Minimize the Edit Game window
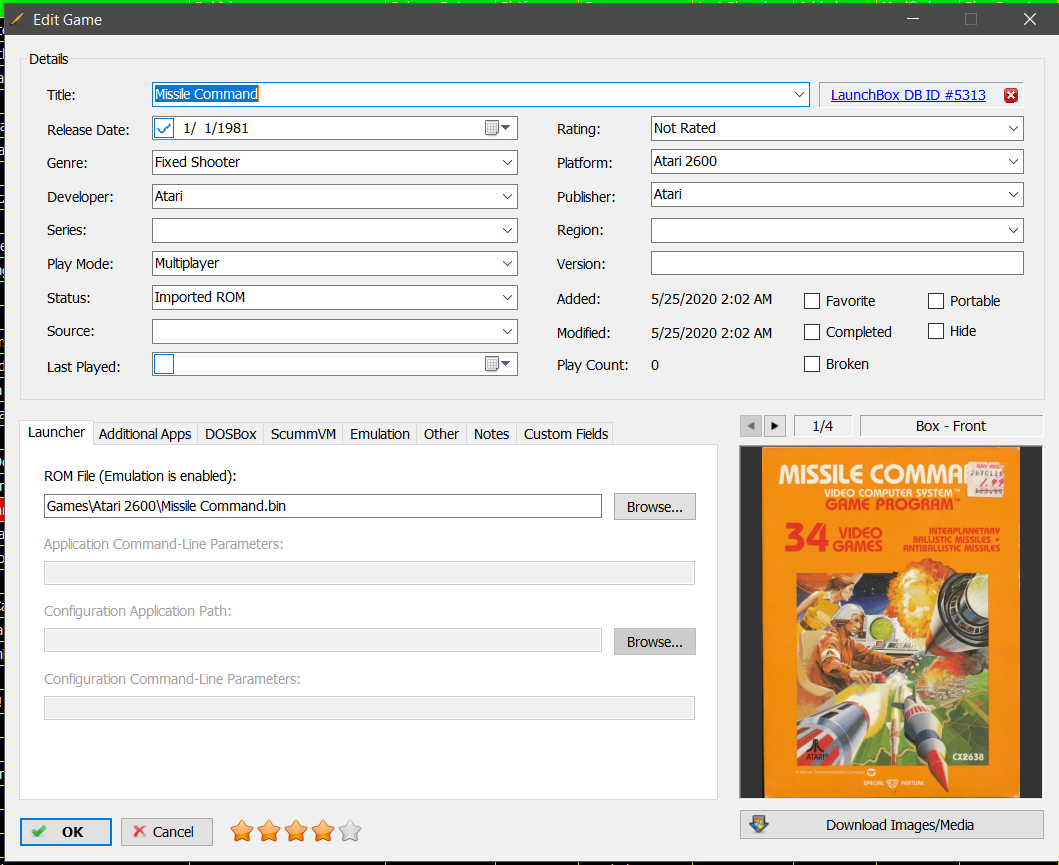1059x865 pixels. [913, 19]
